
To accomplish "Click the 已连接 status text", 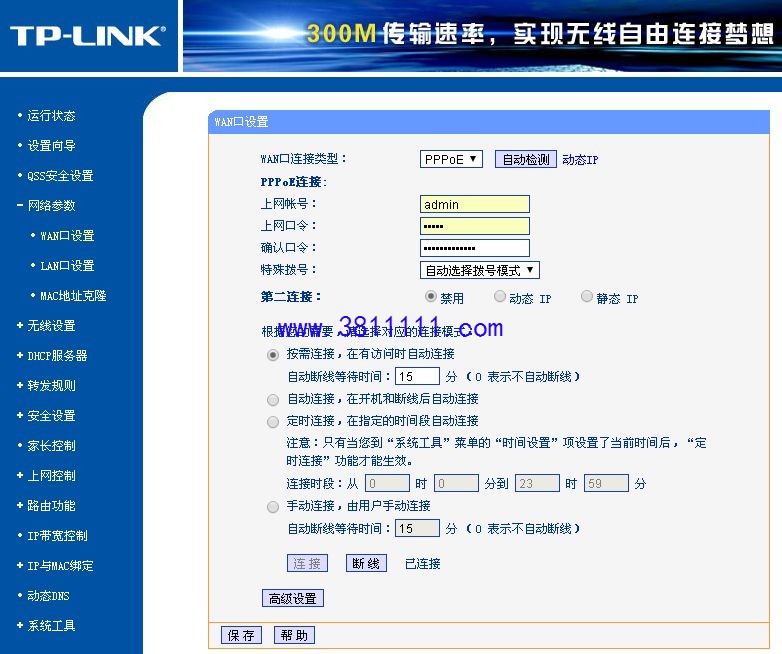I will (423, 564).
